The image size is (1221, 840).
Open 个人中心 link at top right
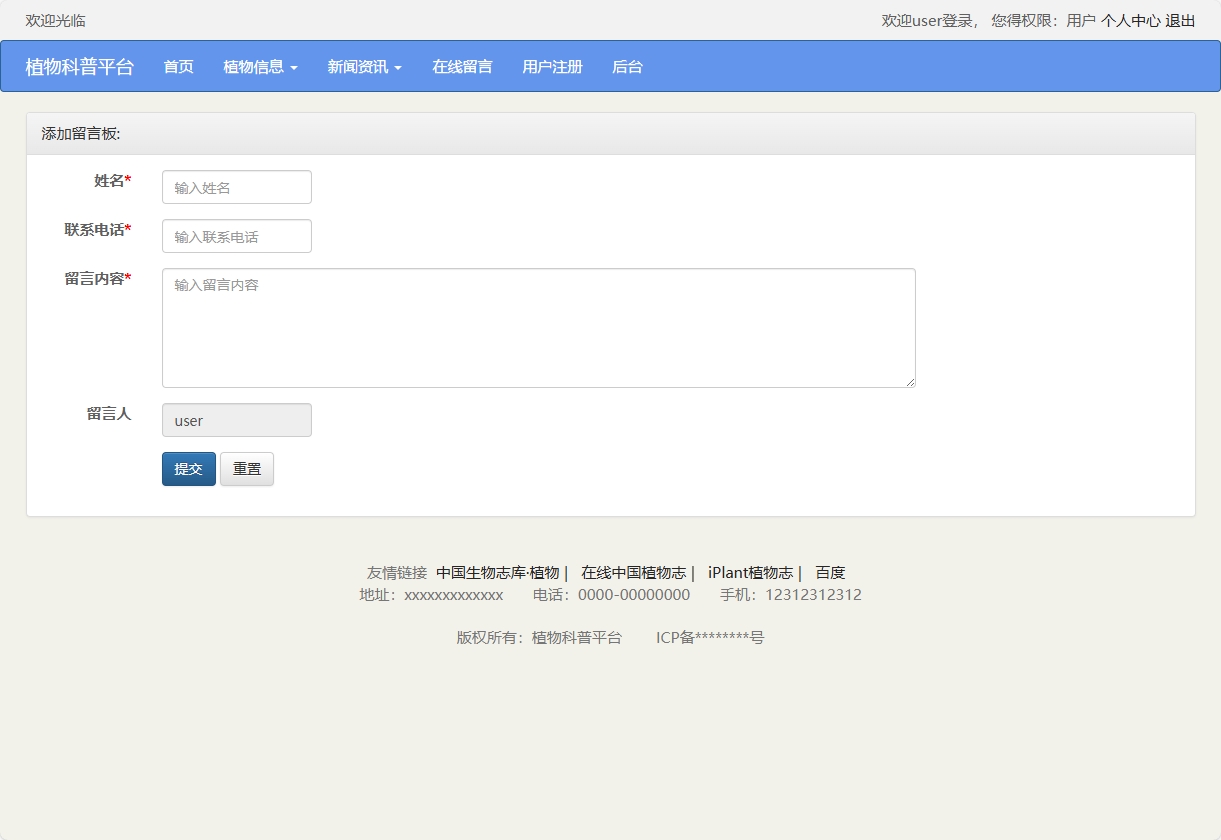click(x=1130, y=20)
